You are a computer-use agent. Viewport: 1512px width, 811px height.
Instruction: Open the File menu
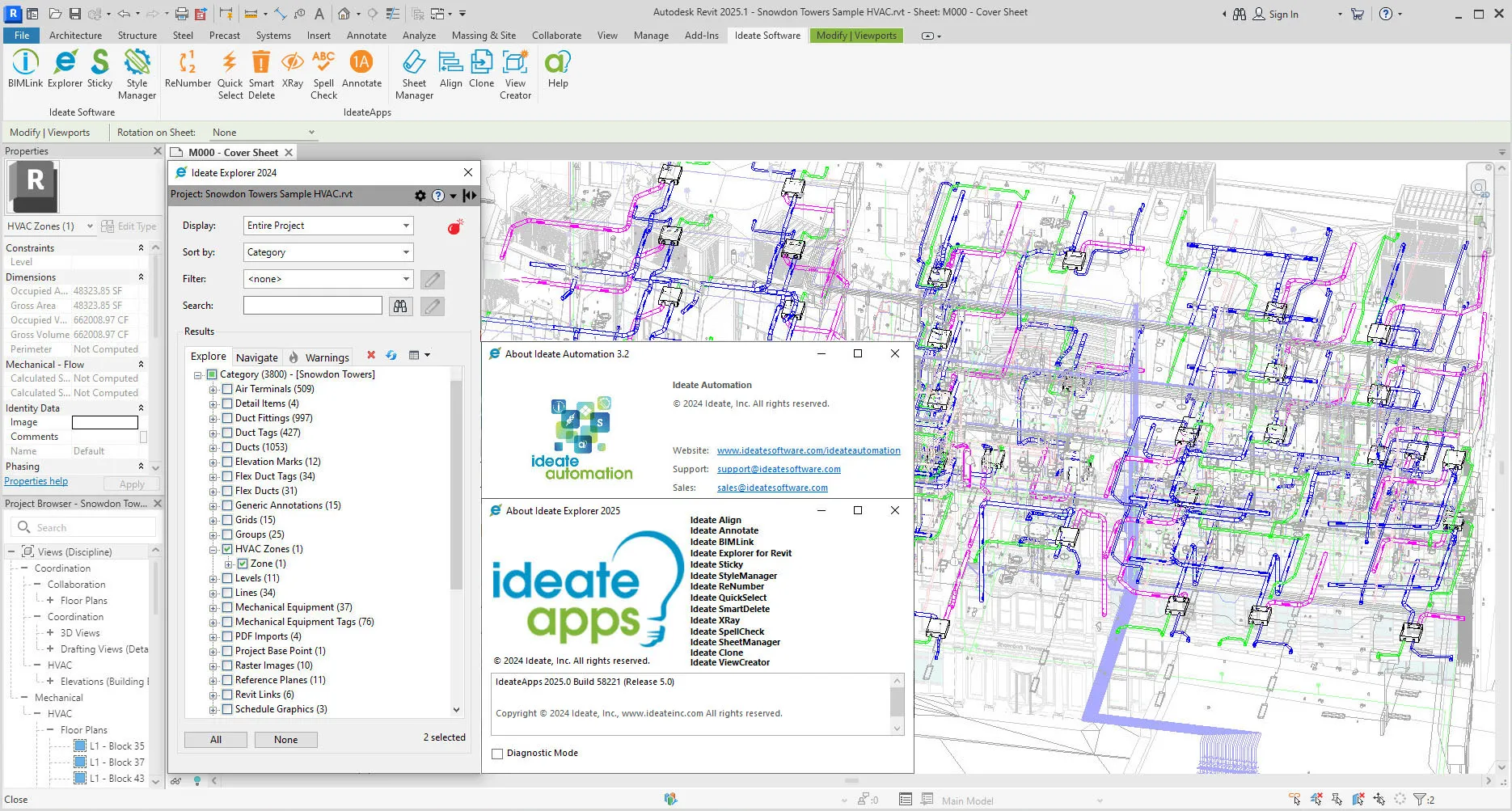click(x=22, y=36)
